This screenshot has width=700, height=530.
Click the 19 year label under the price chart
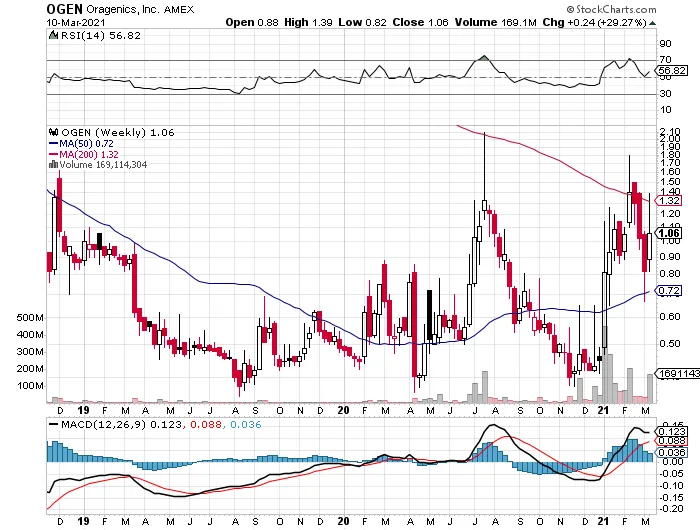coord(83,410)
